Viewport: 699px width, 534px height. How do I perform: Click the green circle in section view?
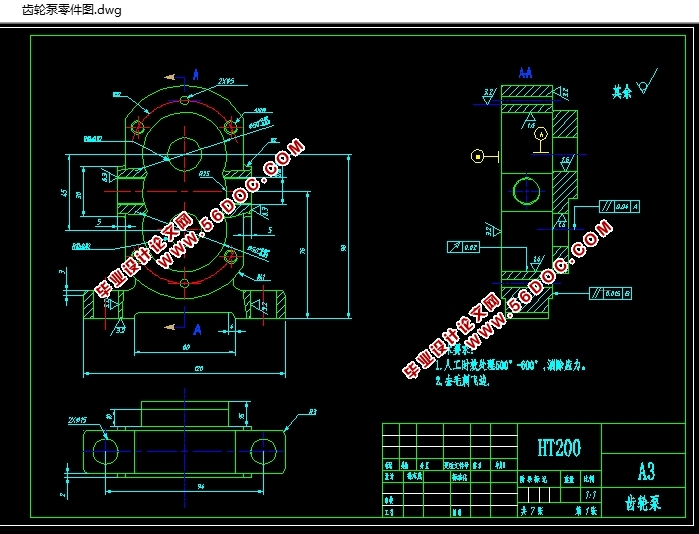point(526,189)
